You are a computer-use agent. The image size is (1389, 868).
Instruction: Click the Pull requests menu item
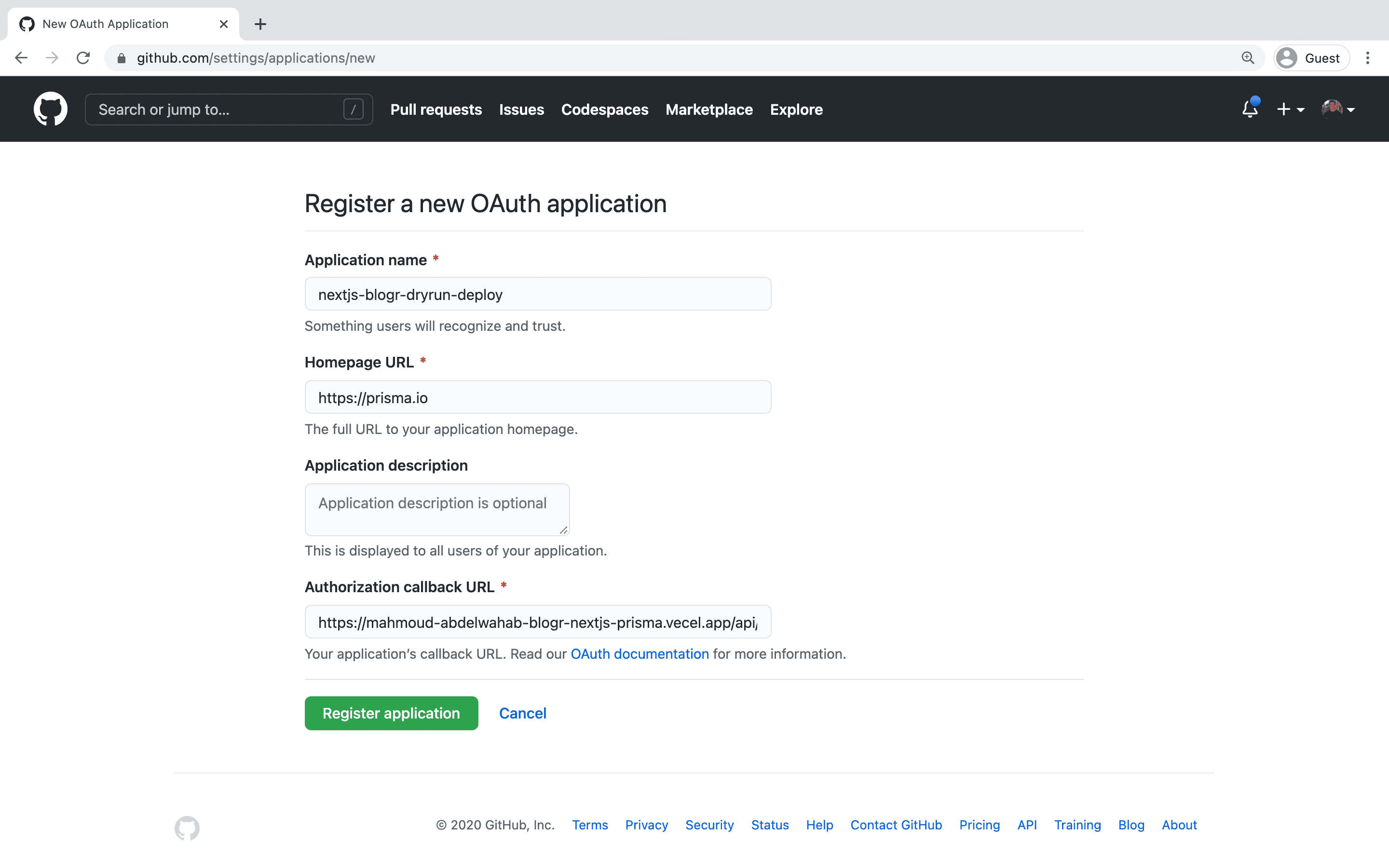pyautogui.click(x=436, y=109)
